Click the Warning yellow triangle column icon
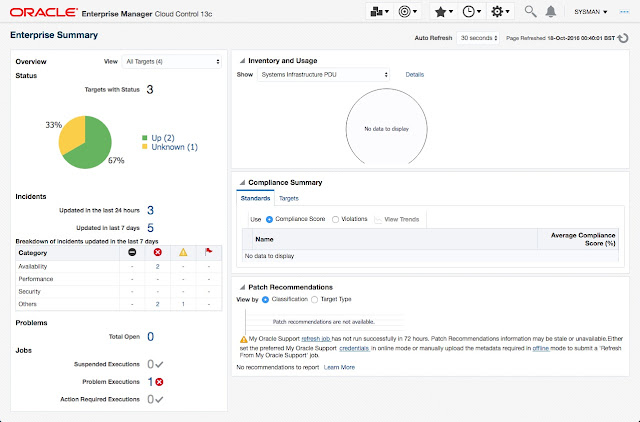 pos(183,252)
